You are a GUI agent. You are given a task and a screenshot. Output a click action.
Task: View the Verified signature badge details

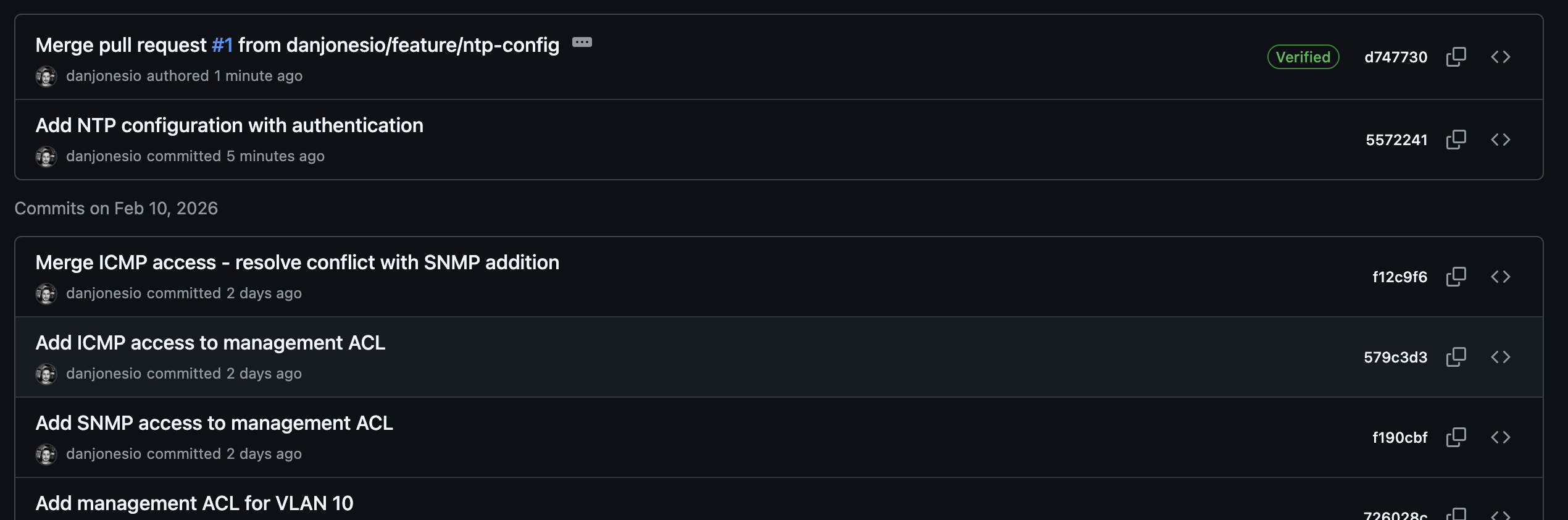coord(1303,57)
